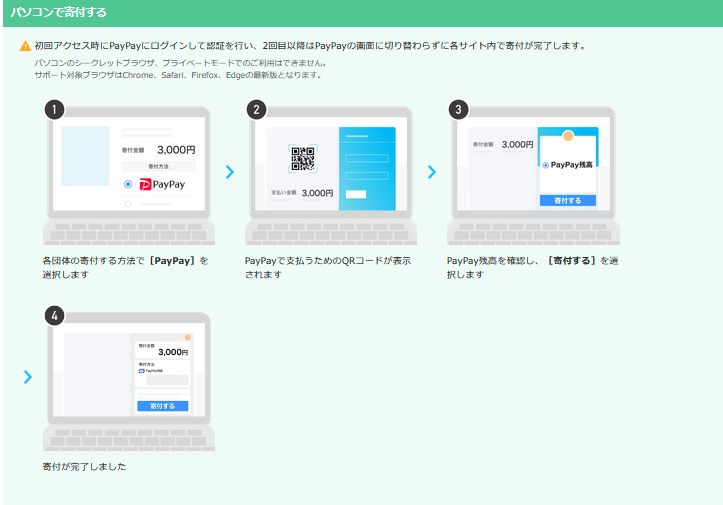This screenshot has width=723, height=505.
Task: Click the 3,000円 amount in step 4 screen
Action: tap(173, 352)
